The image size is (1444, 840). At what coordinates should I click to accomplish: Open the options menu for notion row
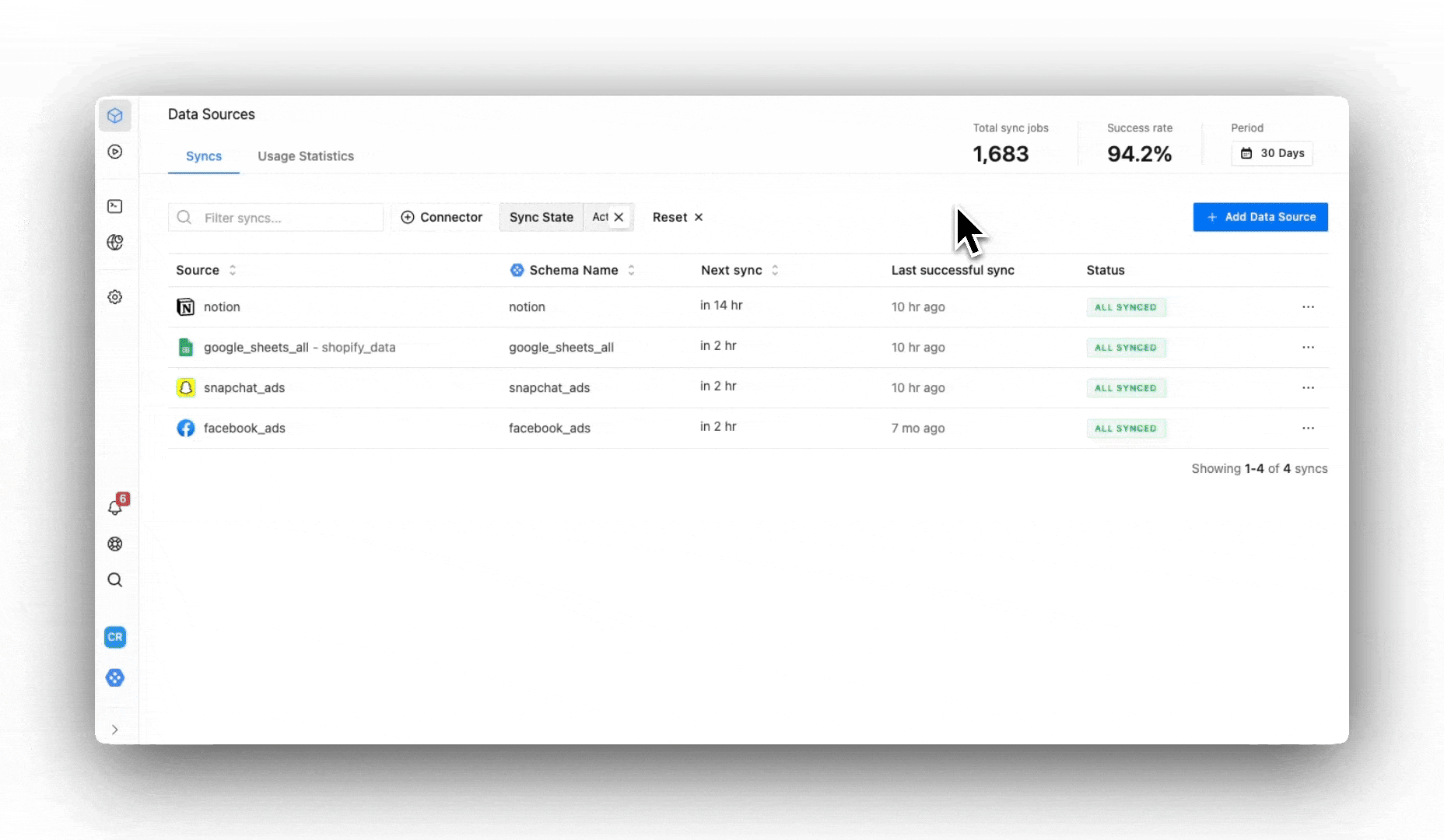1308,307
